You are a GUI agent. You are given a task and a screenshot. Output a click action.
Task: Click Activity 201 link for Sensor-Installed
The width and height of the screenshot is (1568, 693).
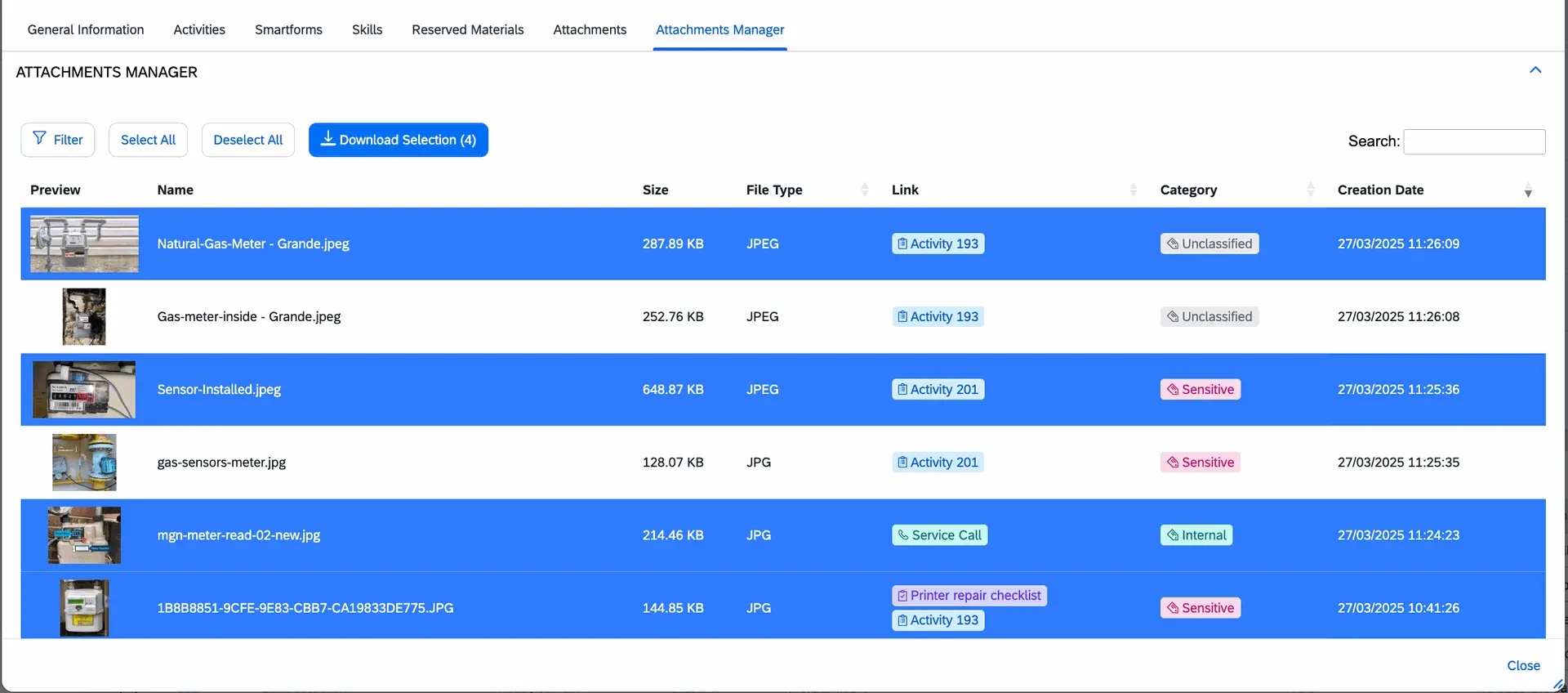coord(938,390)
